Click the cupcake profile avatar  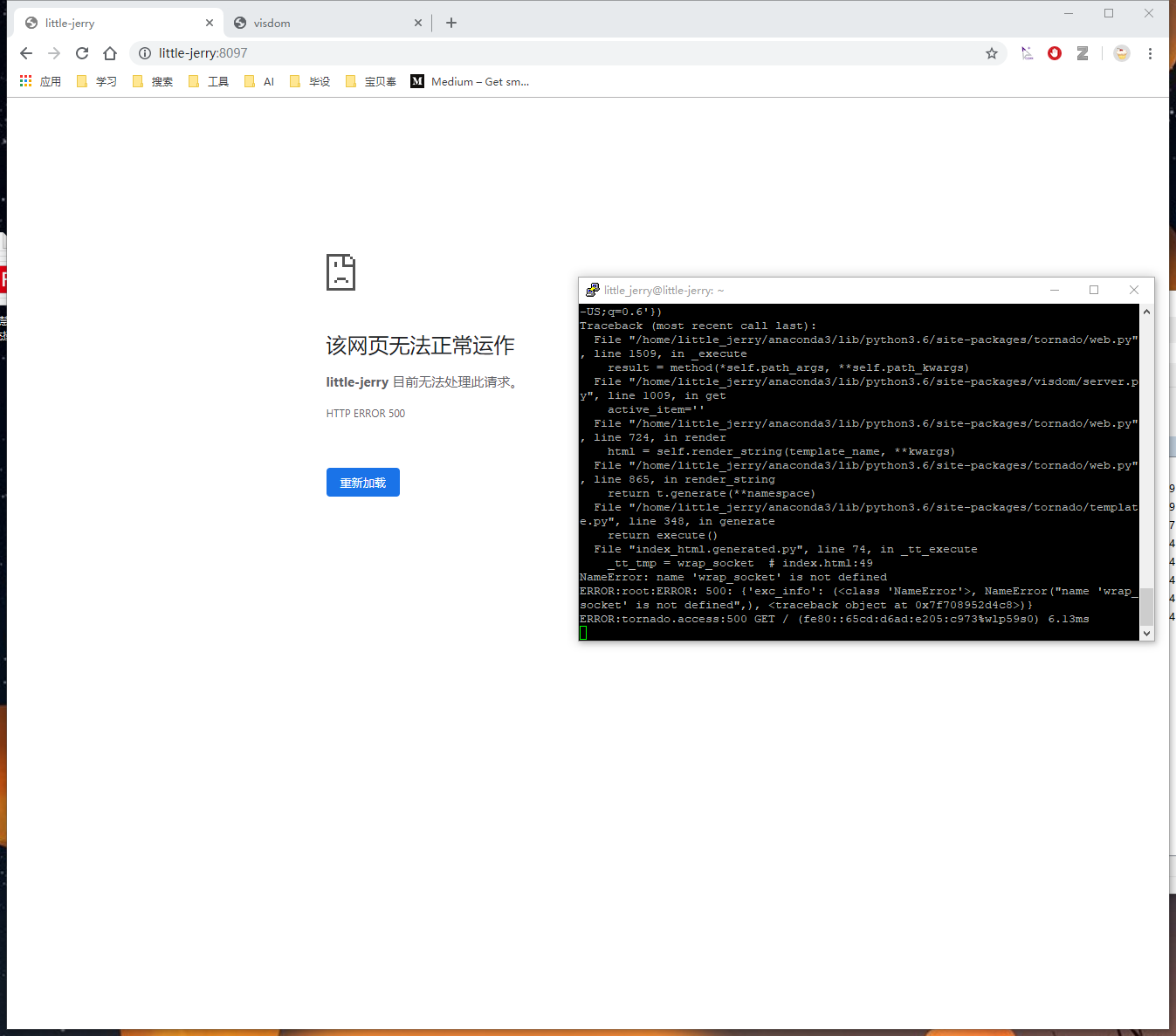coord(1121,52)
